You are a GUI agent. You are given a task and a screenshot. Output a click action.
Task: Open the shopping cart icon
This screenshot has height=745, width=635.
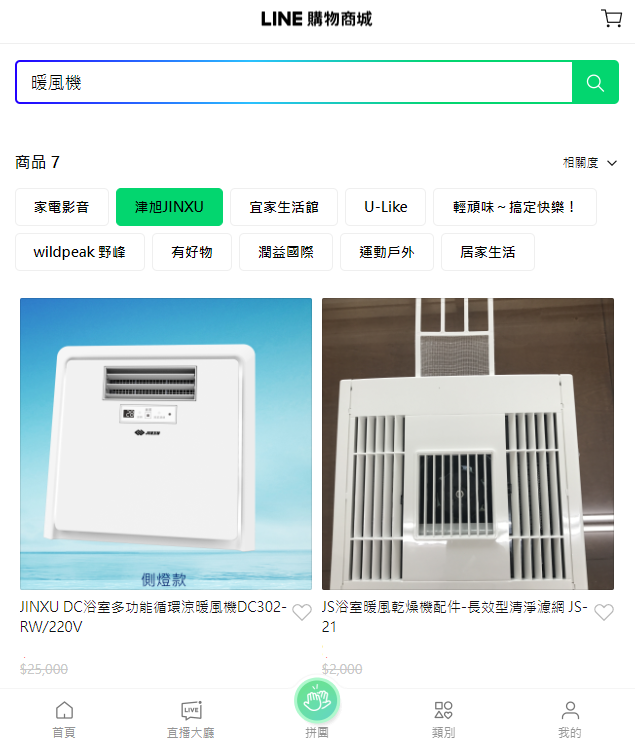[x=611, y=19]
